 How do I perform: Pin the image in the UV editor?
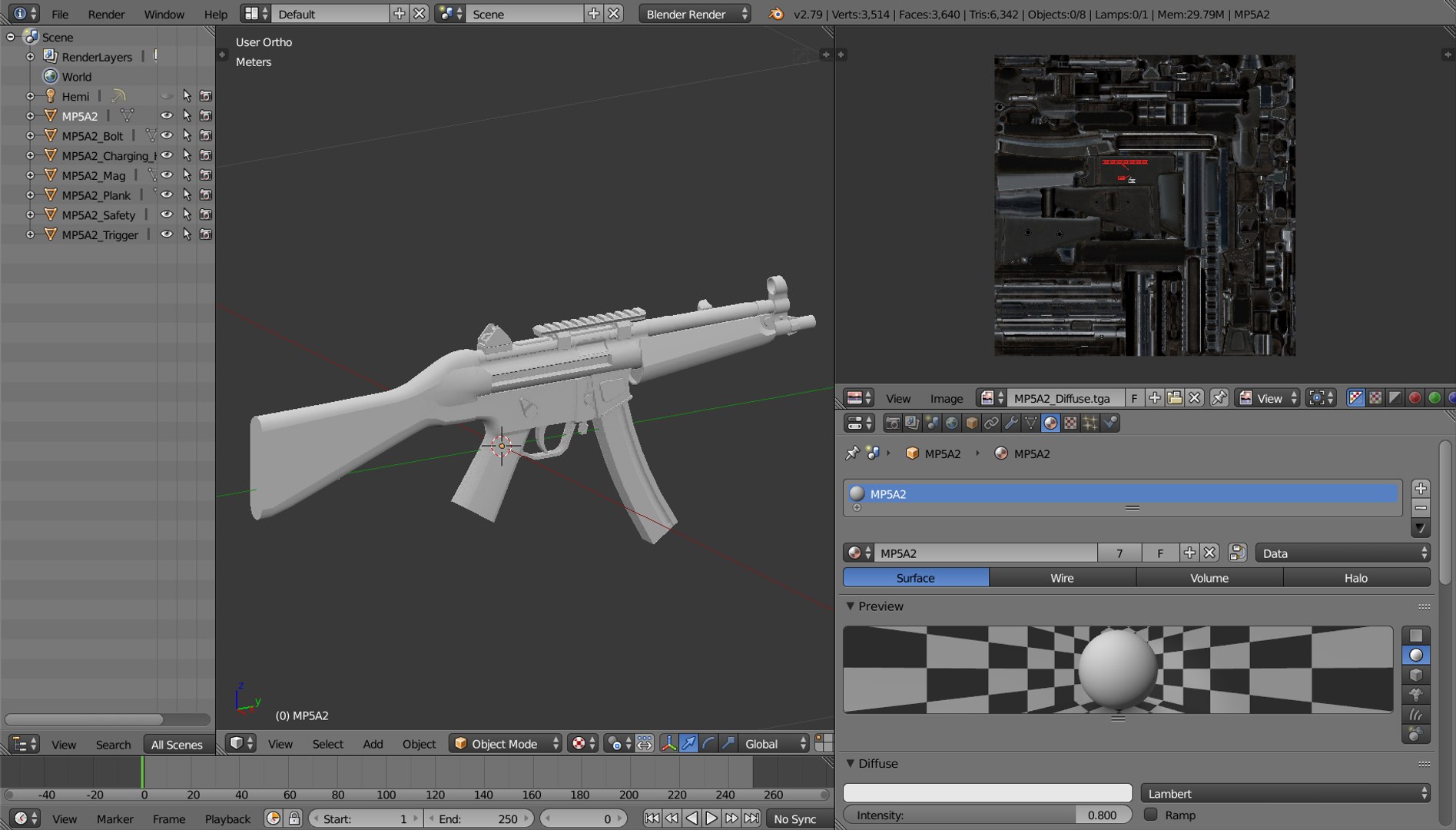click(1219, 398)
